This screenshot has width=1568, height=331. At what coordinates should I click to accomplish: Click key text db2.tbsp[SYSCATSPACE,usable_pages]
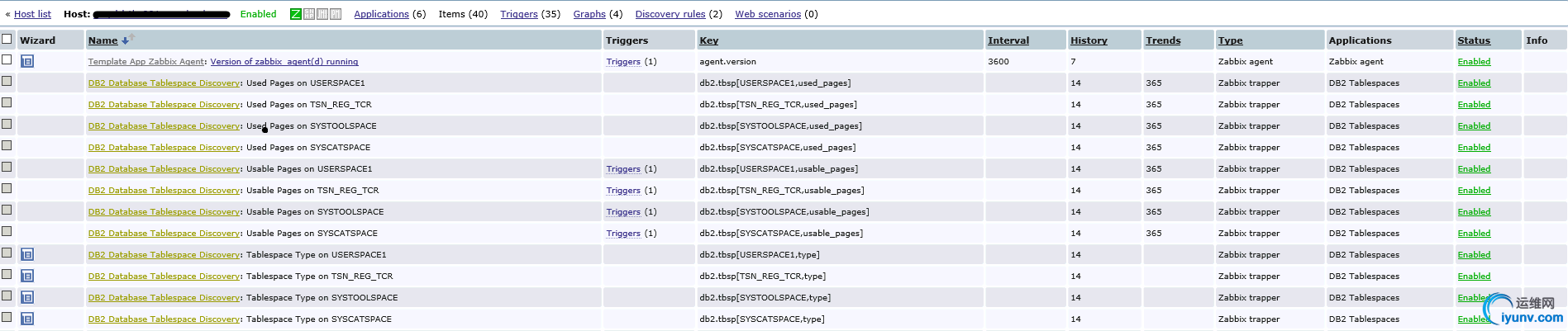(x=781, y=234)
